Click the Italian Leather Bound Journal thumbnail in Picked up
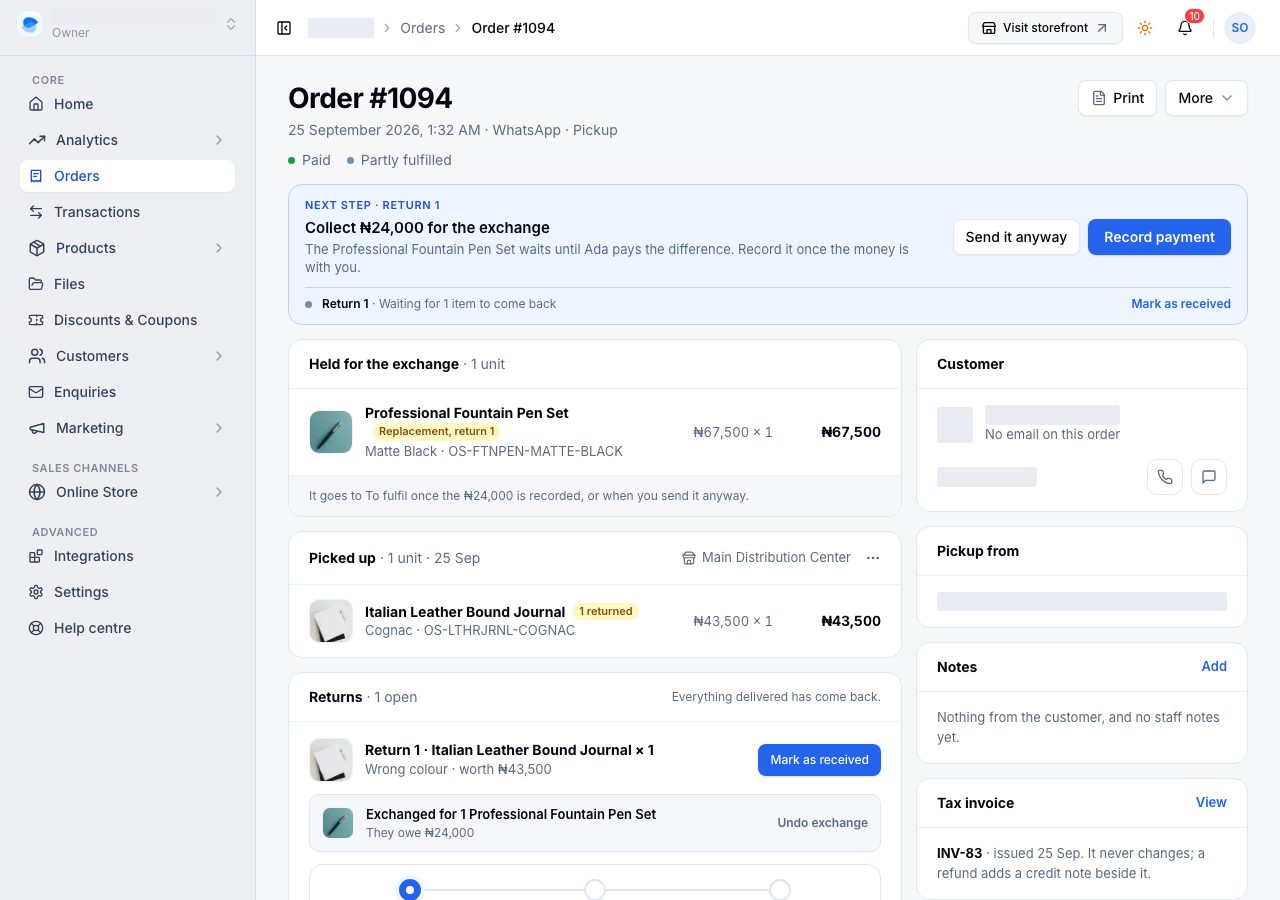Viewport: 1280px width, 900px height. [x=331, y=621]
